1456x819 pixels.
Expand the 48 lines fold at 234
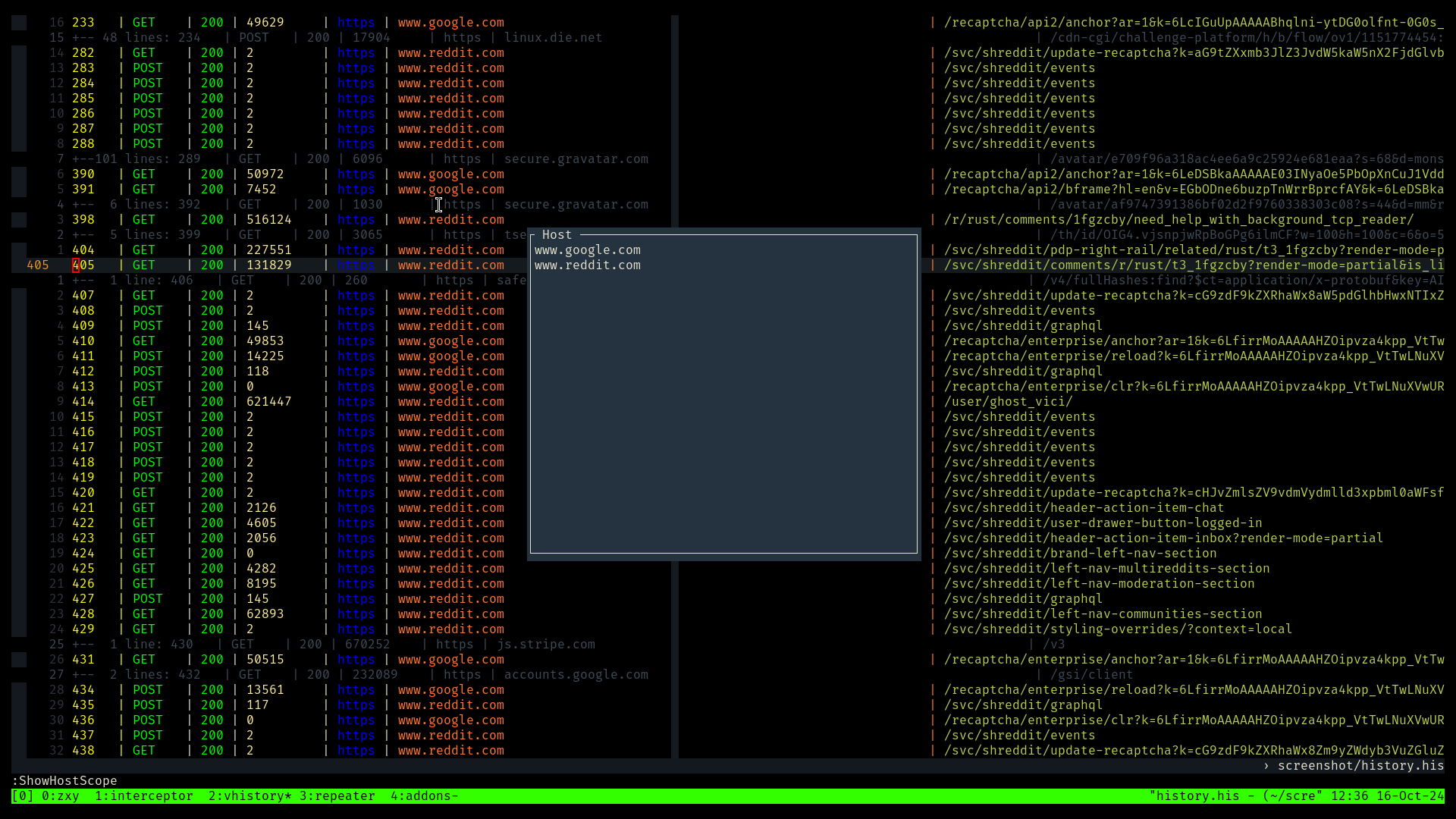(136, 38)
